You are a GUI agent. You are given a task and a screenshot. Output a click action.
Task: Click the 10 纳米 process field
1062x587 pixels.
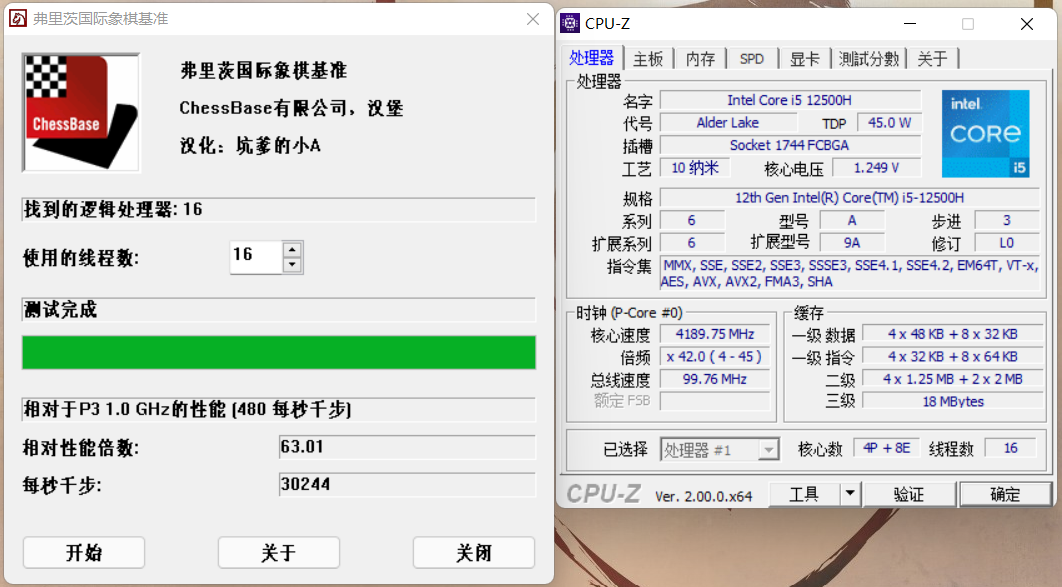(695, 168)
